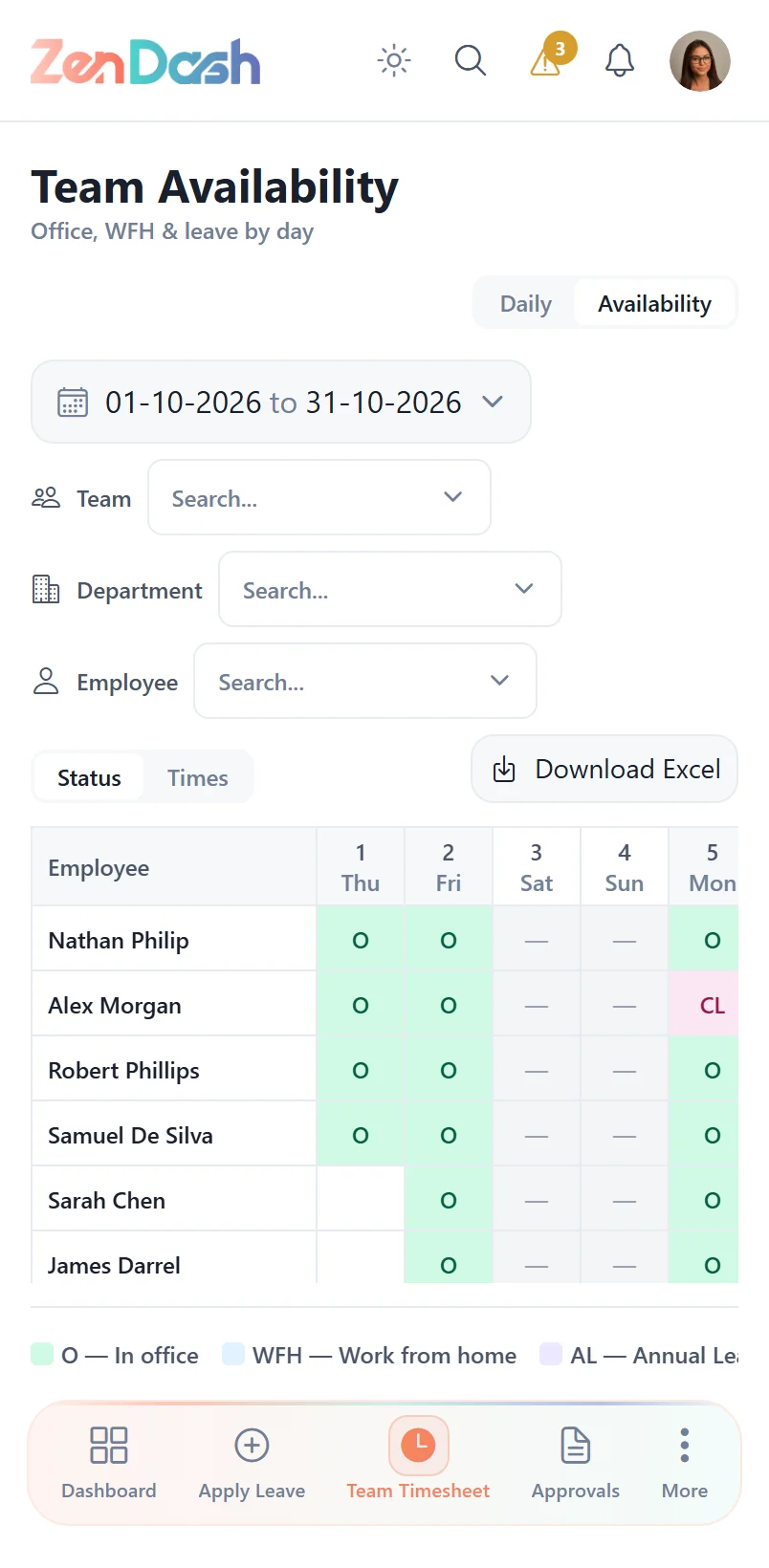Select the Status tab

click(89, 777)
